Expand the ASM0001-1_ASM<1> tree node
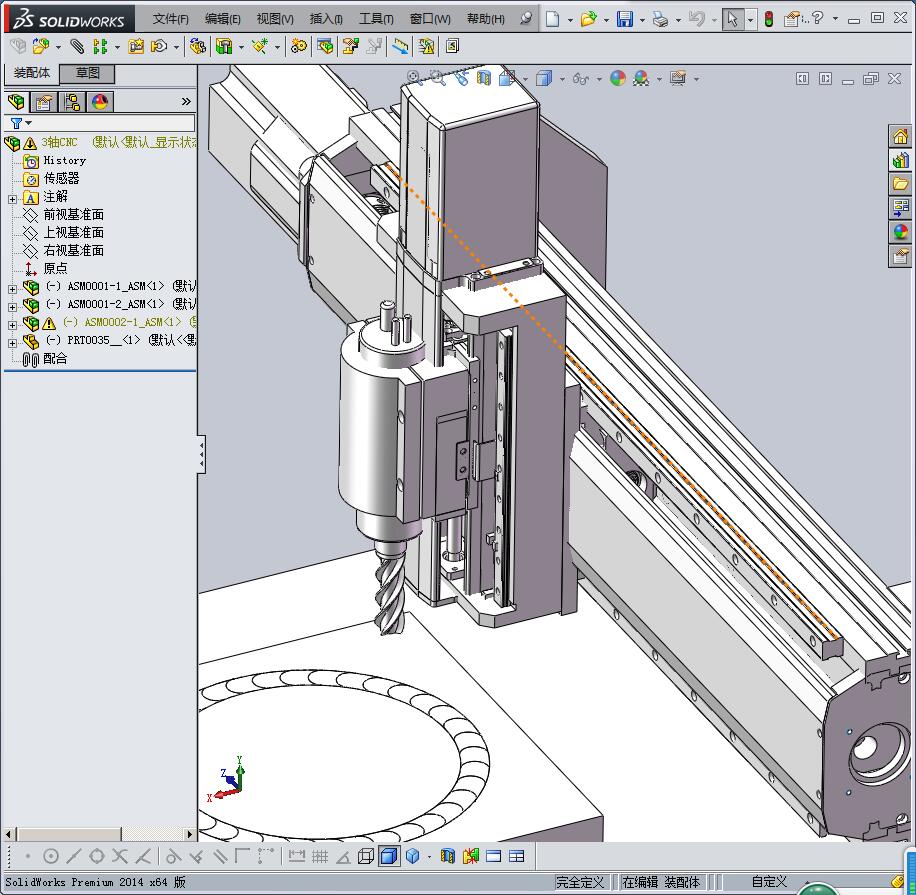This screenshot has height=895, width=916. pos(12,287)
